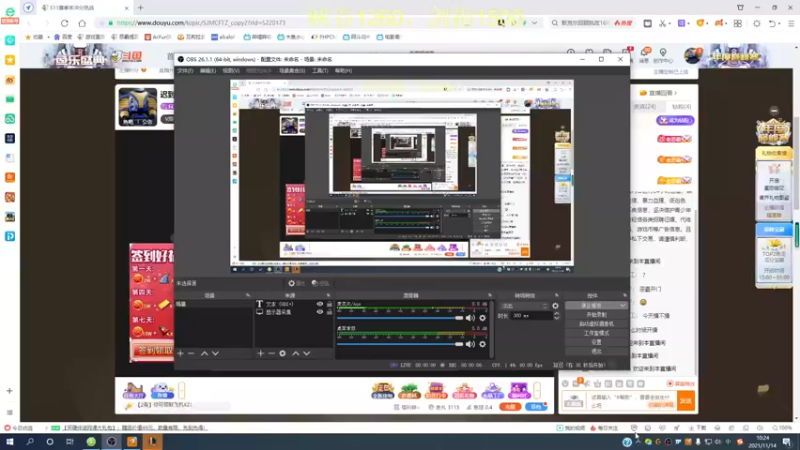The width and height of the screenshot is (800, 450).
Task: Click the Properties gear button above the Scenes panel
Action: point(296,283)
